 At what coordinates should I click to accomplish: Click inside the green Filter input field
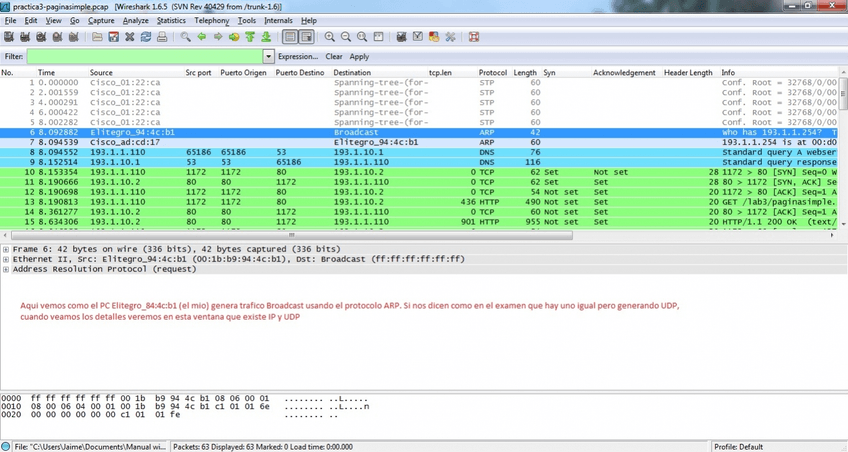click(x=145, y=57)
